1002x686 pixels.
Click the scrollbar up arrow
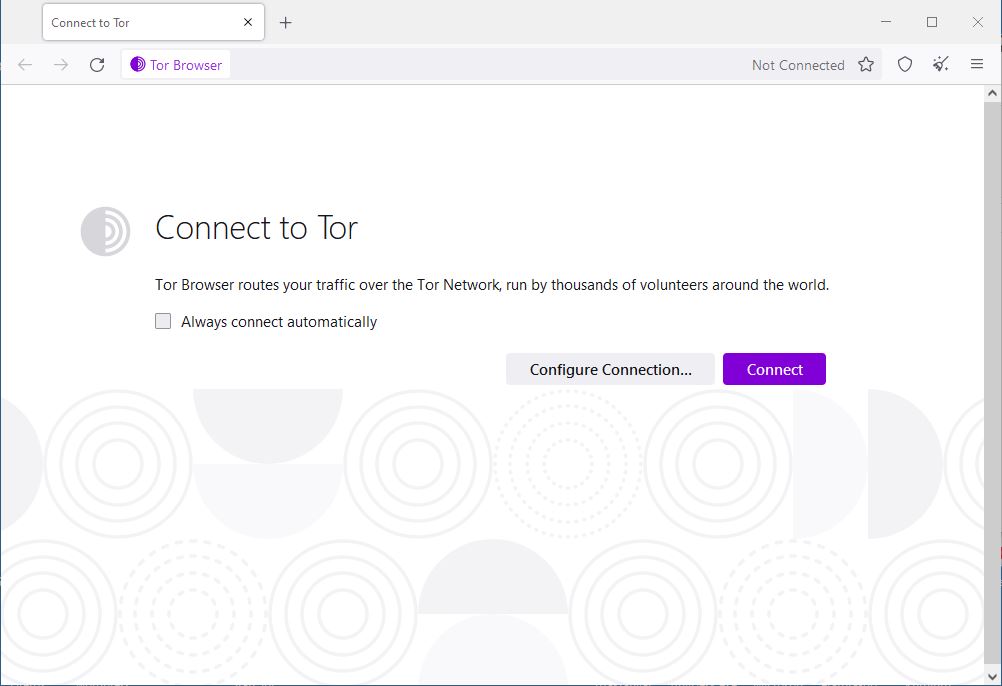pos(992,93)
